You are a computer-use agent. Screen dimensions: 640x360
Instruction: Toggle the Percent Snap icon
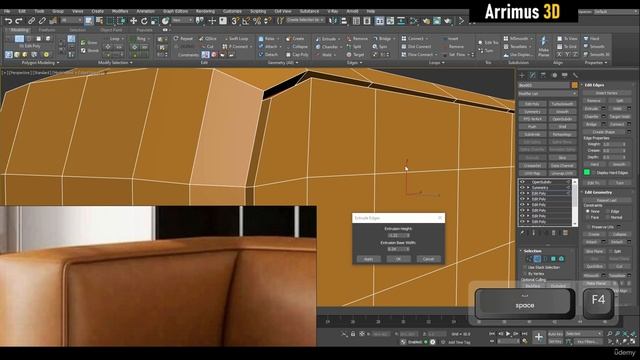tap(257, 20)
